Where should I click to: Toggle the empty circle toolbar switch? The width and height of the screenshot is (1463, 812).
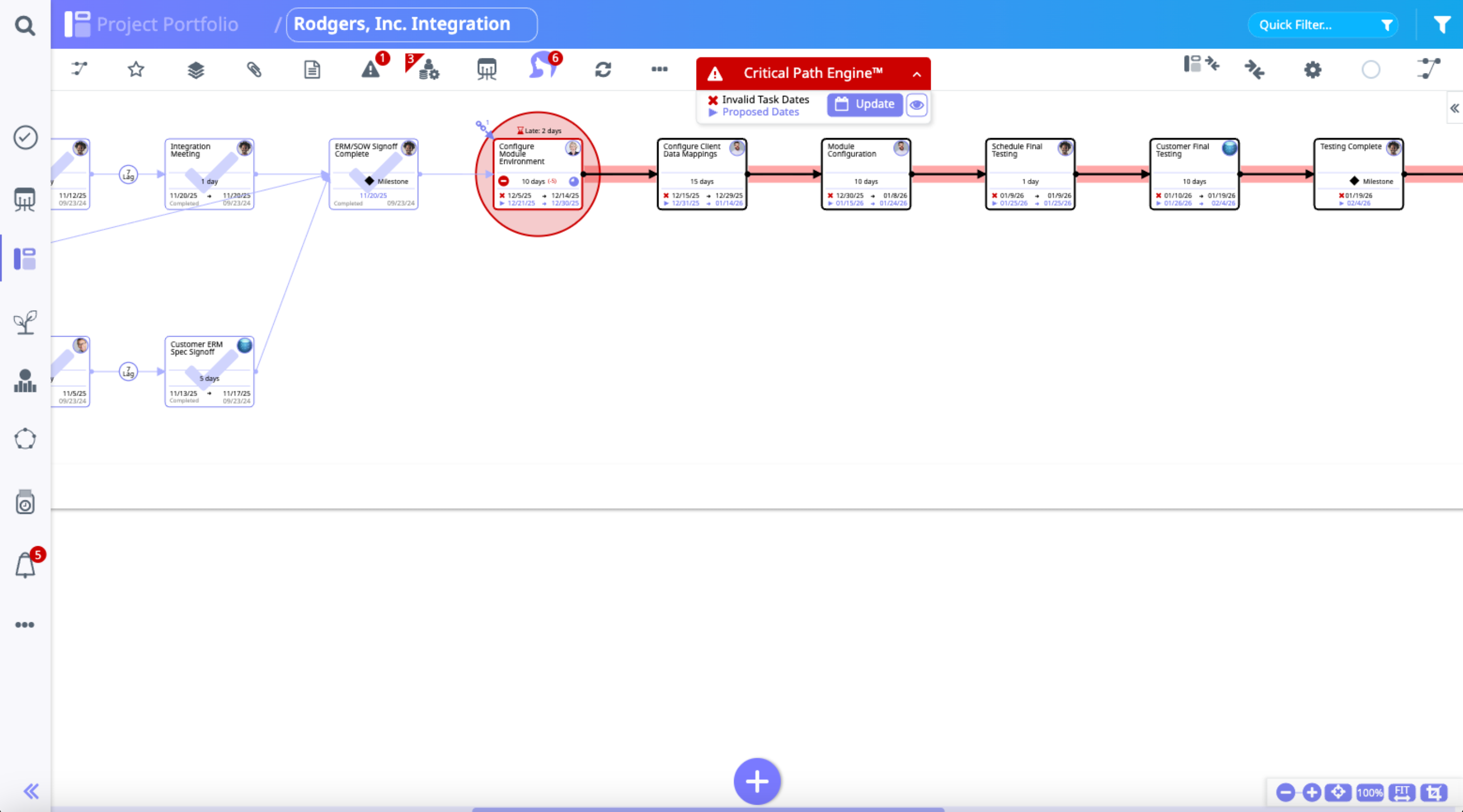pyautogui.click(x=1370, y=70)
